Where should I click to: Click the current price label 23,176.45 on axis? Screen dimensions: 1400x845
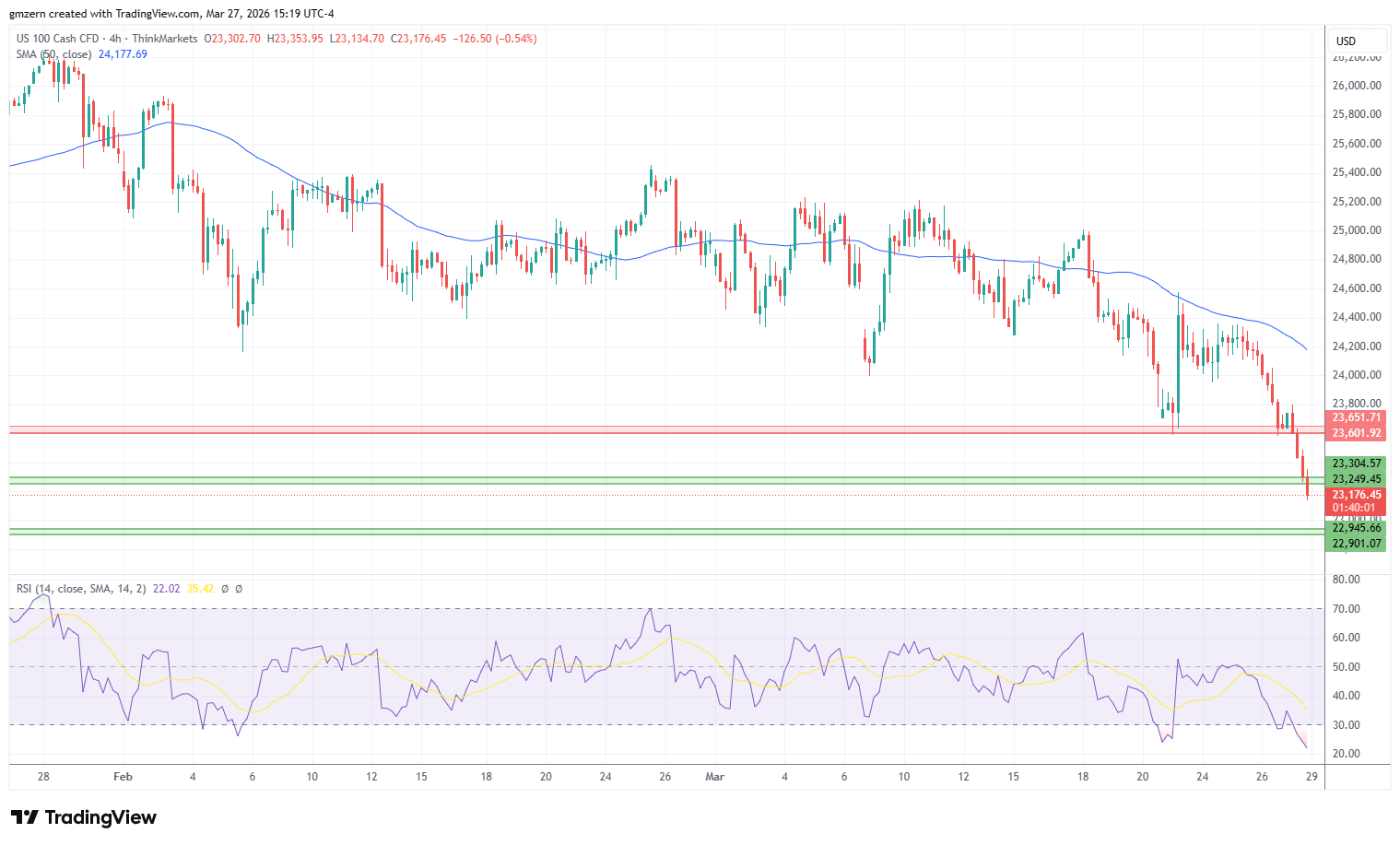tap(1357, 495)
